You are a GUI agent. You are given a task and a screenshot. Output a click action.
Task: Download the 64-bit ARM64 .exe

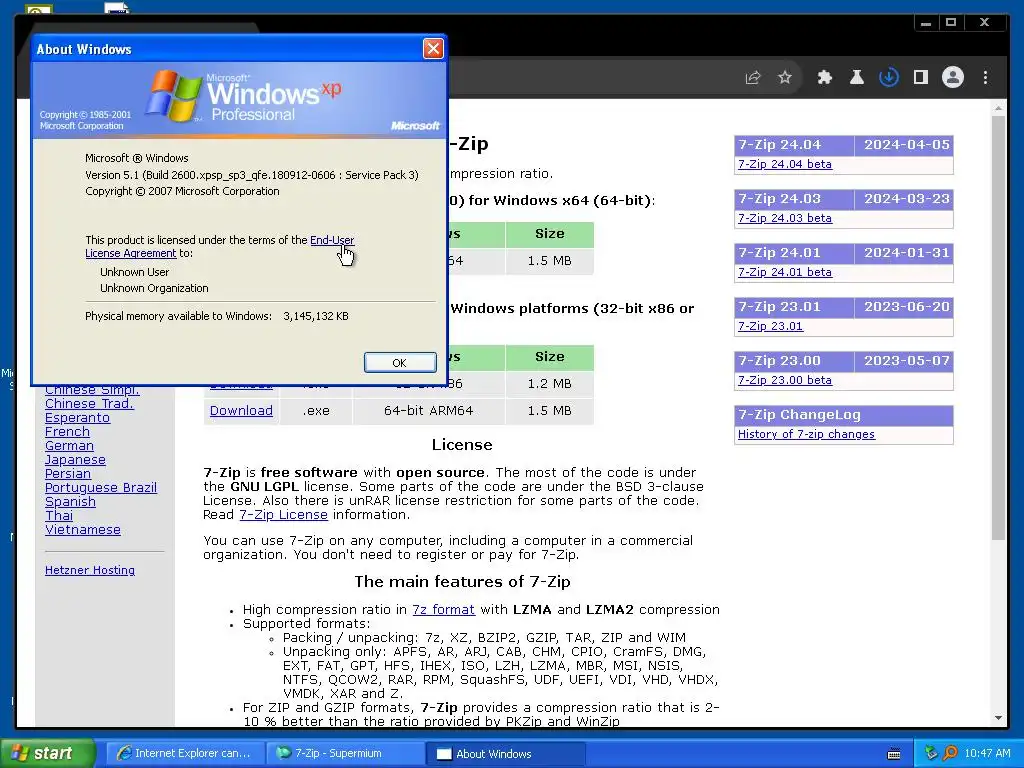[241, 411]
